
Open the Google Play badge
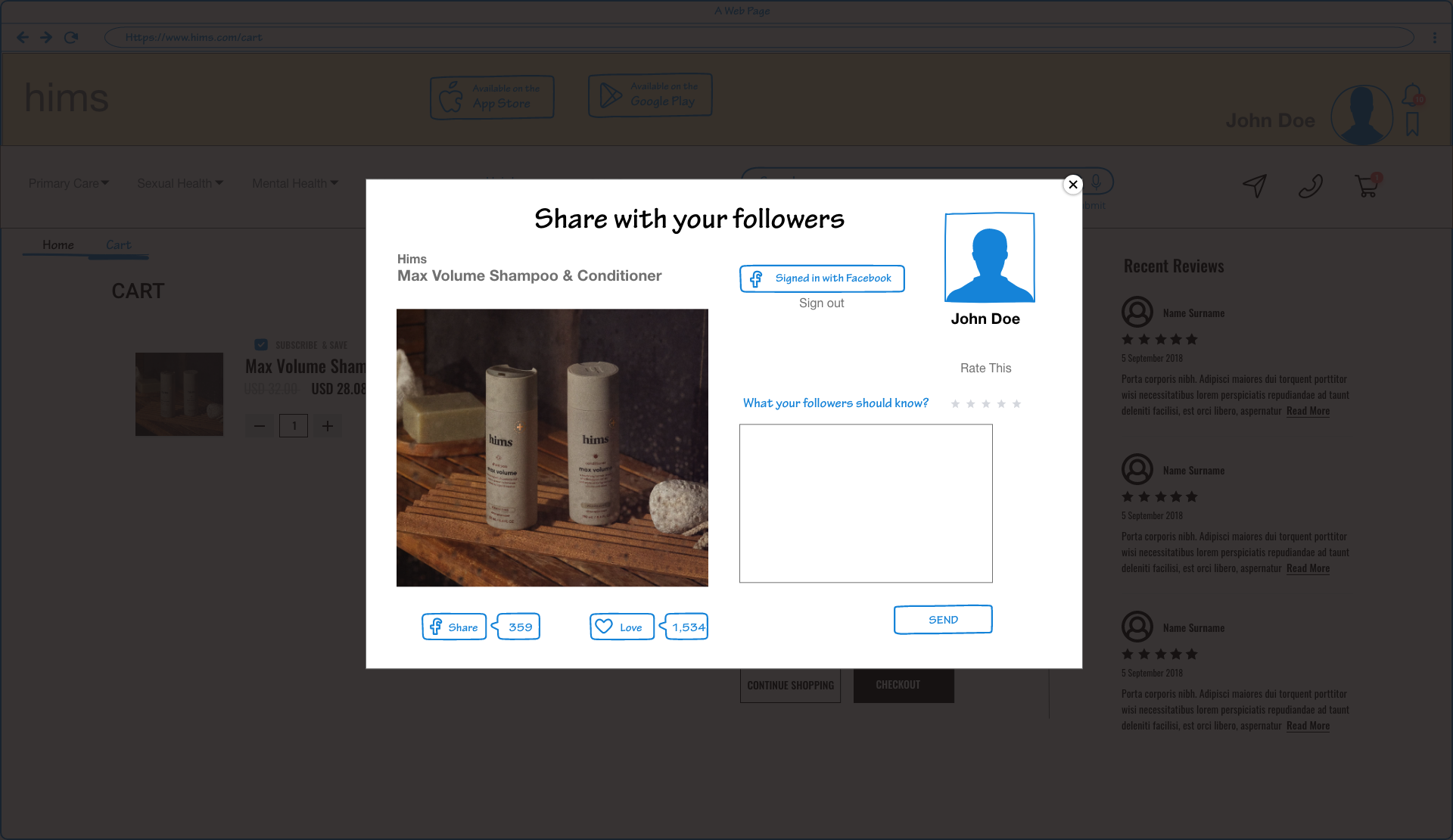coord(650,95)
